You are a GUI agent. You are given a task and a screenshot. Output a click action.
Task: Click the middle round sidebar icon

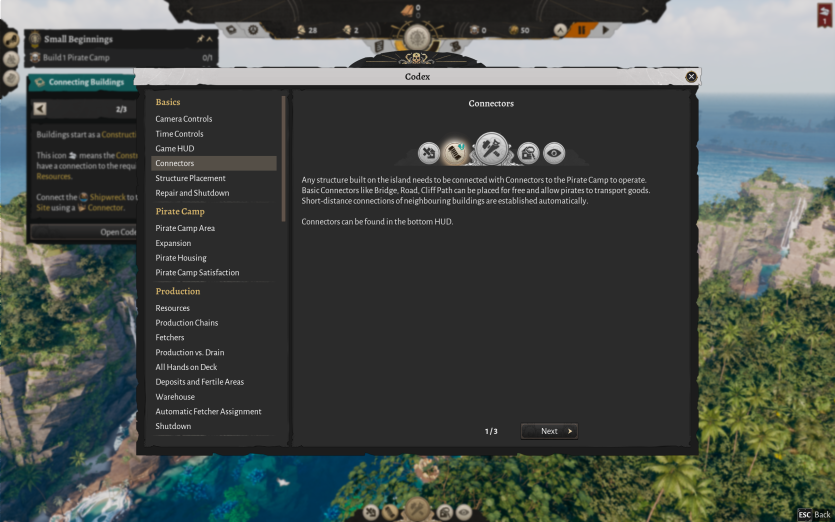coord(11,59)
